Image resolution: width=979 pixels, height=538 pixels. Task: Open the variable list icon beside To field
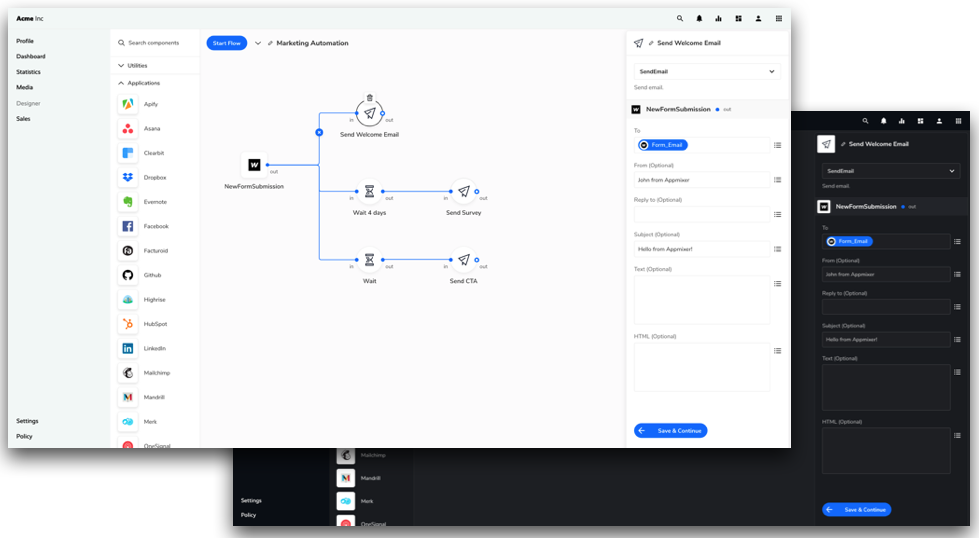[x=777, y=145]
